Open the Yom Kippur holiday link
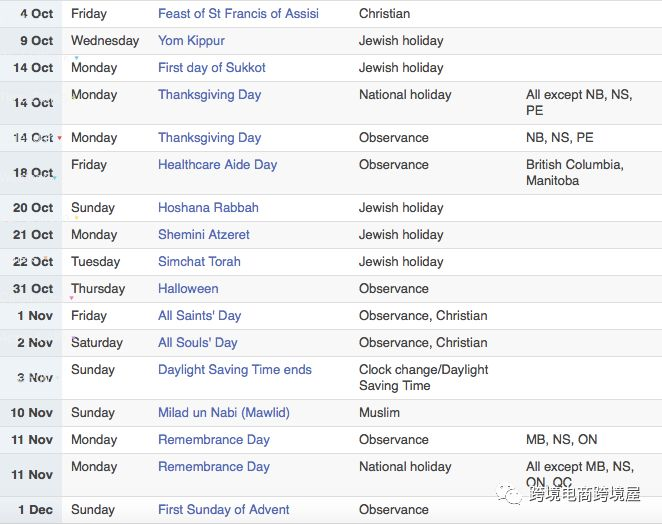Screen dimensions: 662x524 (x=191, y=41)
